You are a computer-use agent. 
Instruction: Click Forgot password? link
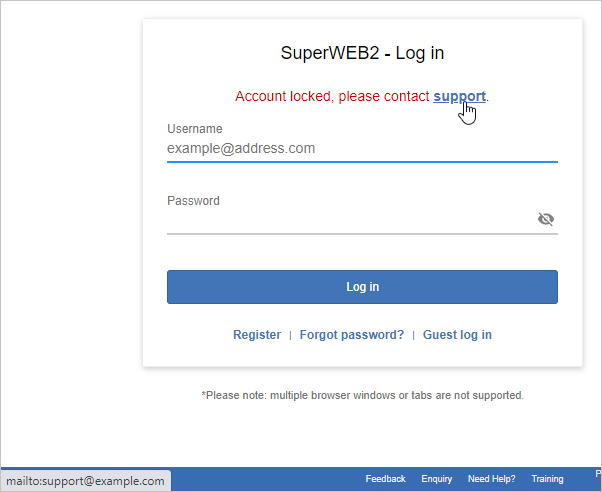click(352, 335)
